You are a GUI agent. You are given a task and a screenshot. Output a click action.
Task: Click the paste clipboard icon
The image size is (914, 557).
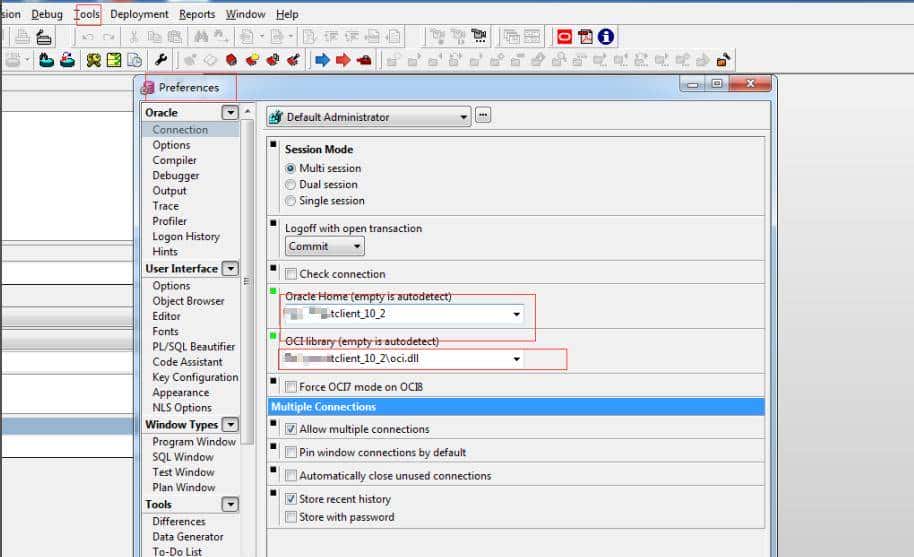tap(175, 37)
